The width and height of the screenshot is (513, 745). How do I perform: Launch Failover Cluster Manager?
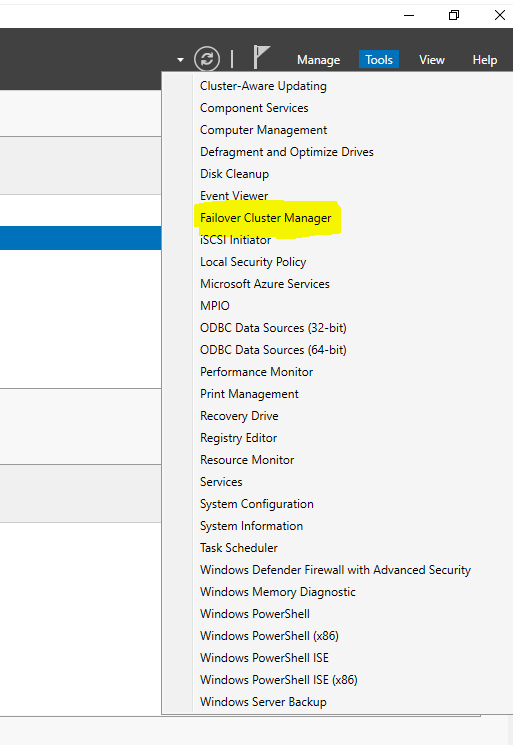coord(266,218)
